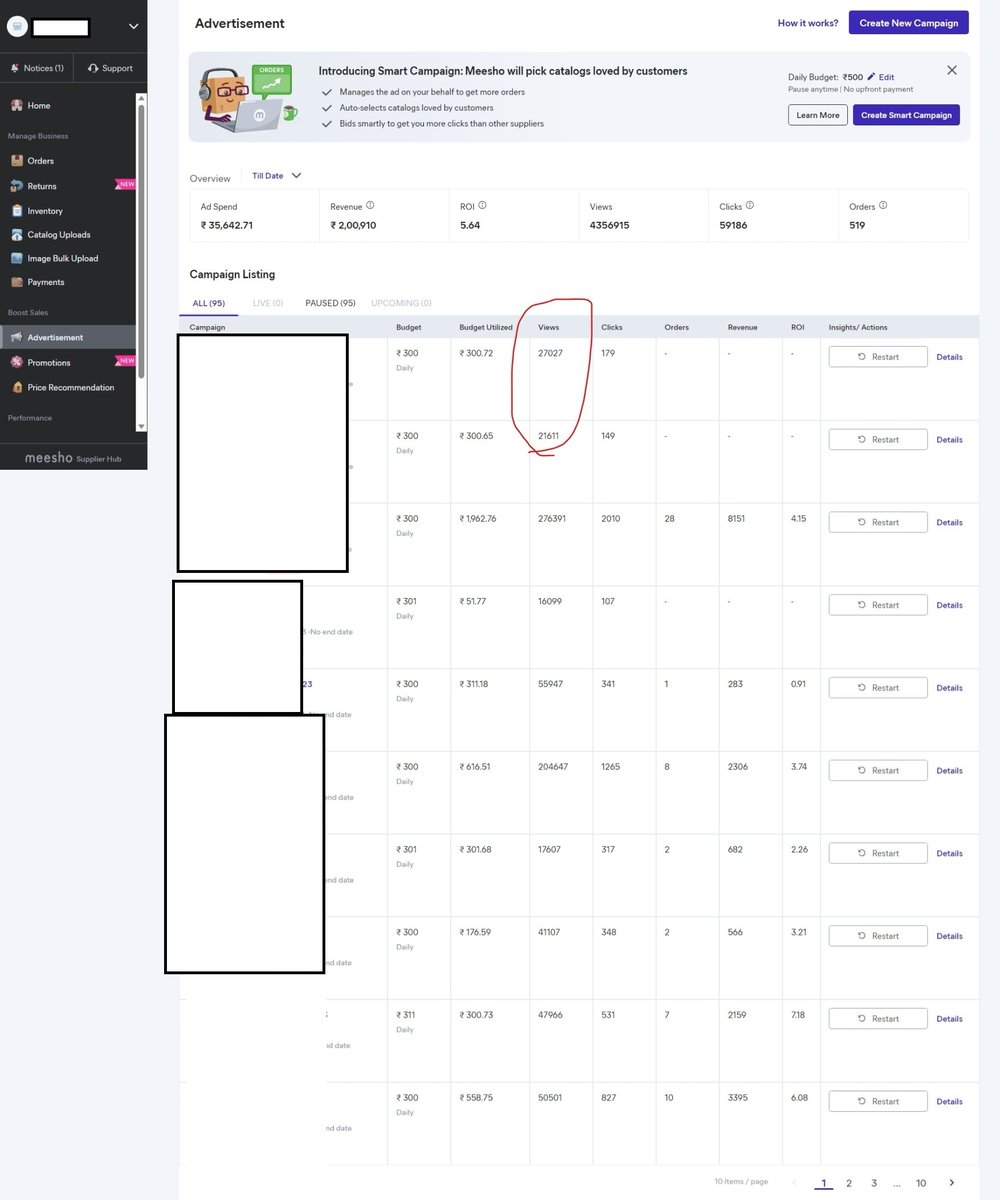Restart the campaign with 41107 views
Image resolution: width=1000 pixels, height=1200 pixels.
[878, 936]
